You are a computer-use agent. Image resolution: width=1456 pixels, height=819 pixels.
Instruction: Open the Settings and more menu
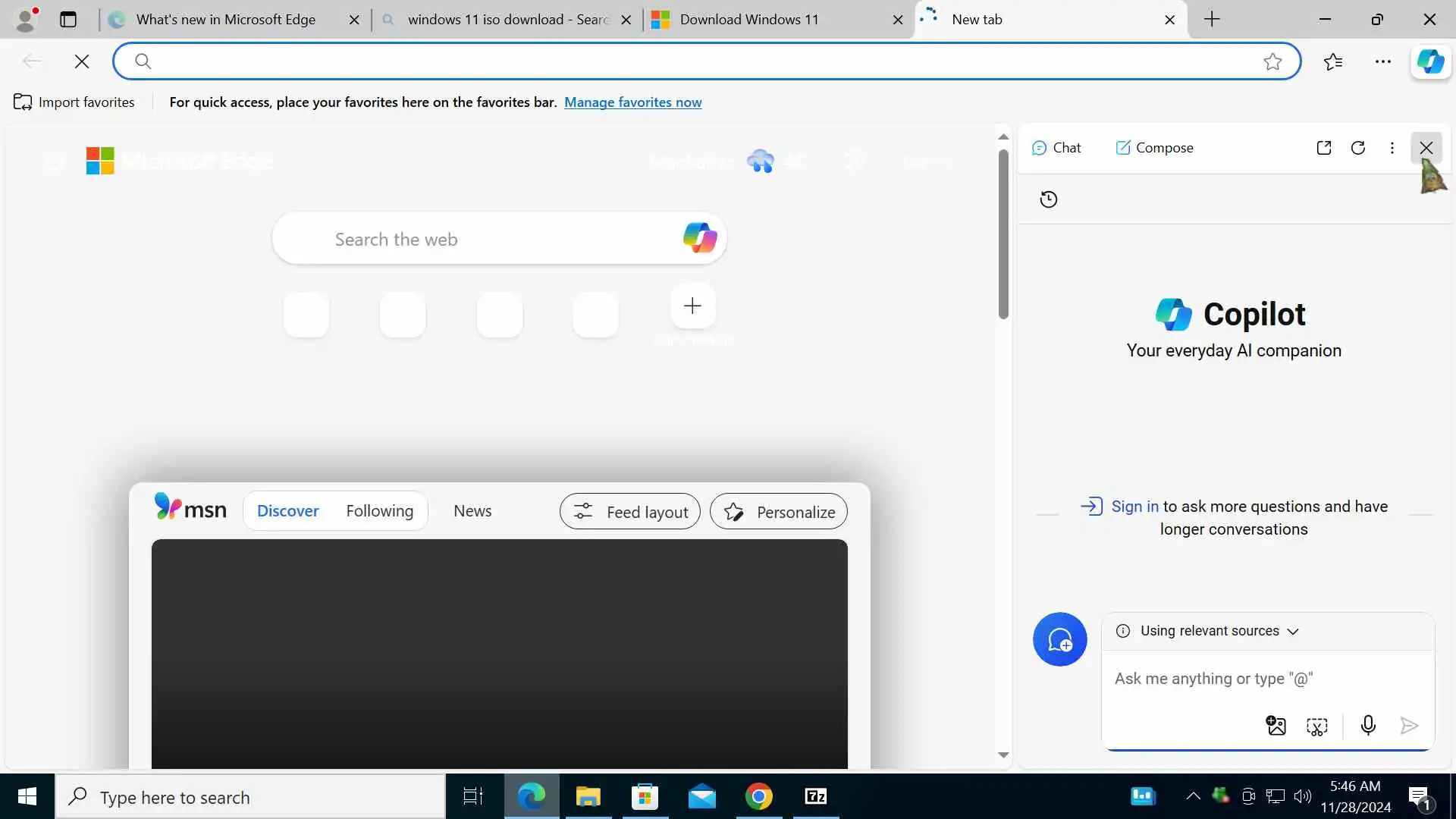tap(1383, 61)
